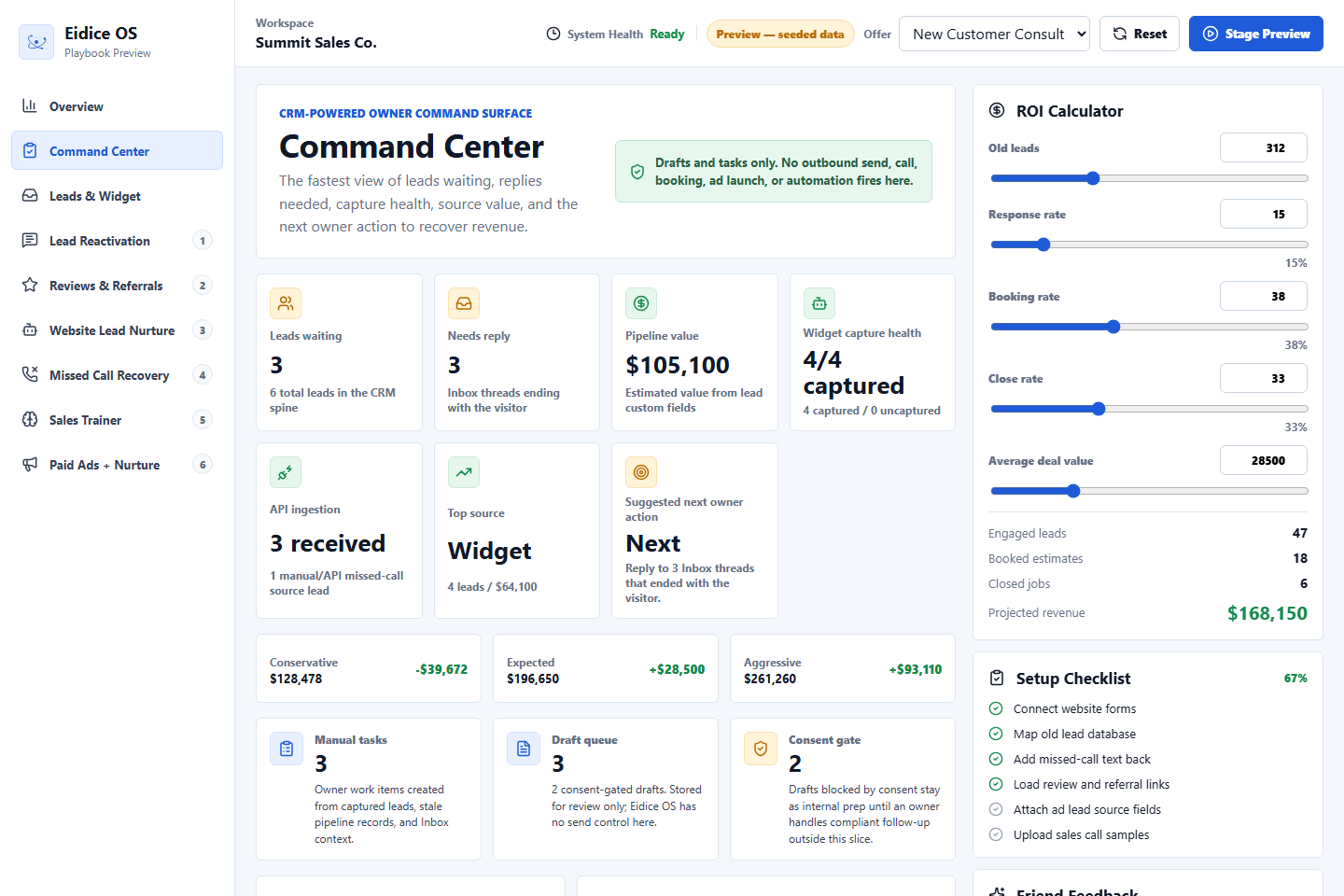The image size is (1344, 896).
Task: Click the Conservative scenario card
Action: [x=369, y=668]
